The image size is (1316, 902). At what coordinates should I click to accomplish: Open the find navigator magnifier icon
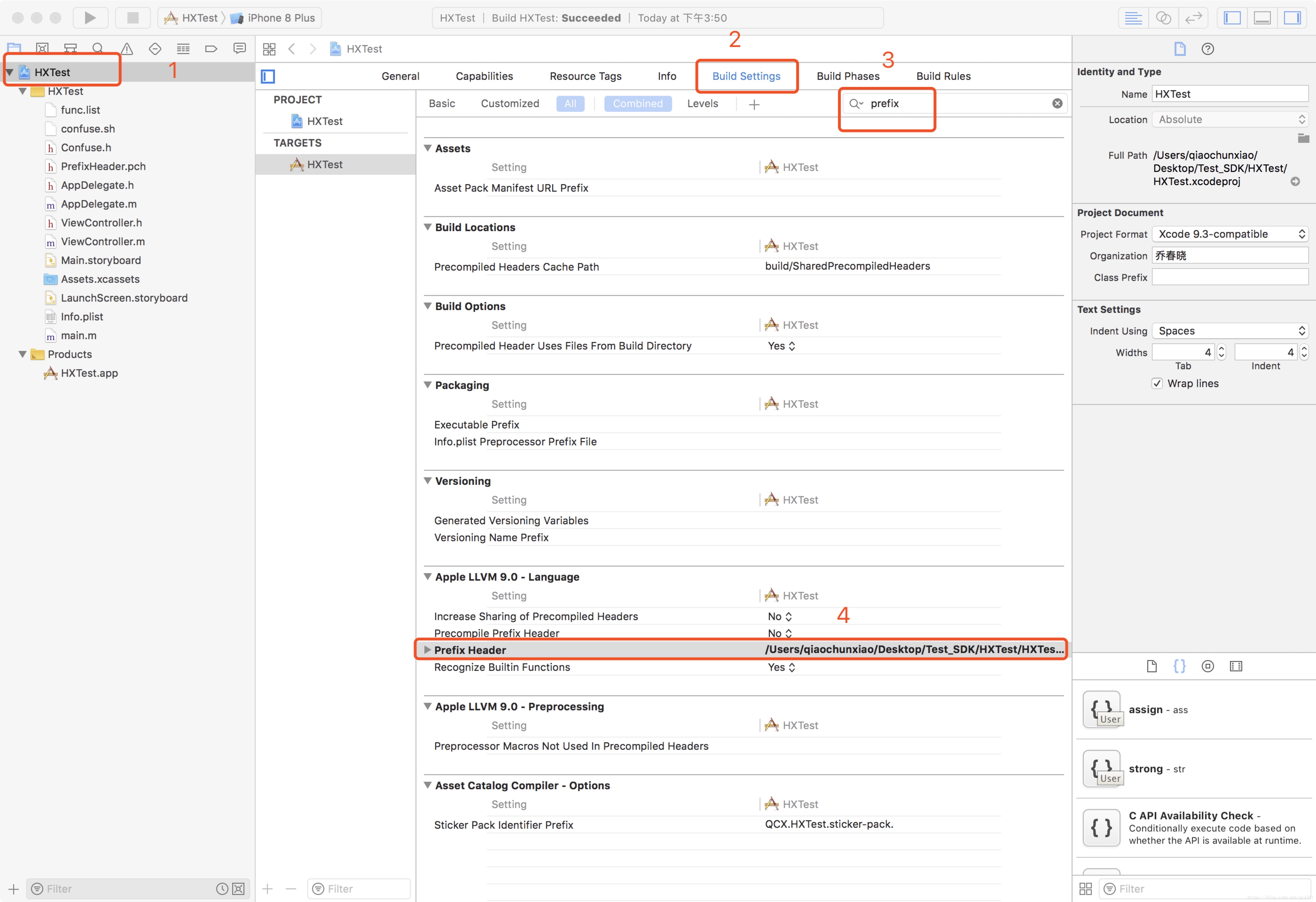(98, 49)
